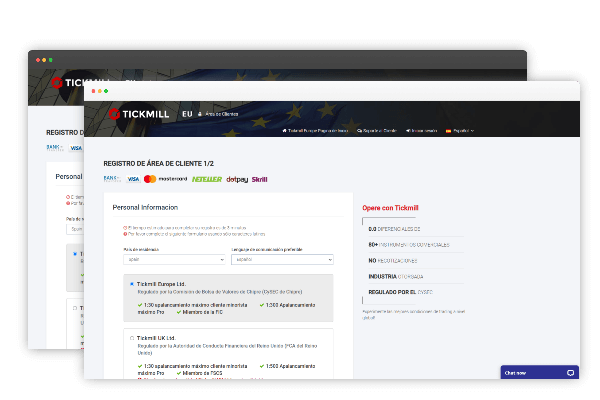Click the home icon in the header navigation

284,131
